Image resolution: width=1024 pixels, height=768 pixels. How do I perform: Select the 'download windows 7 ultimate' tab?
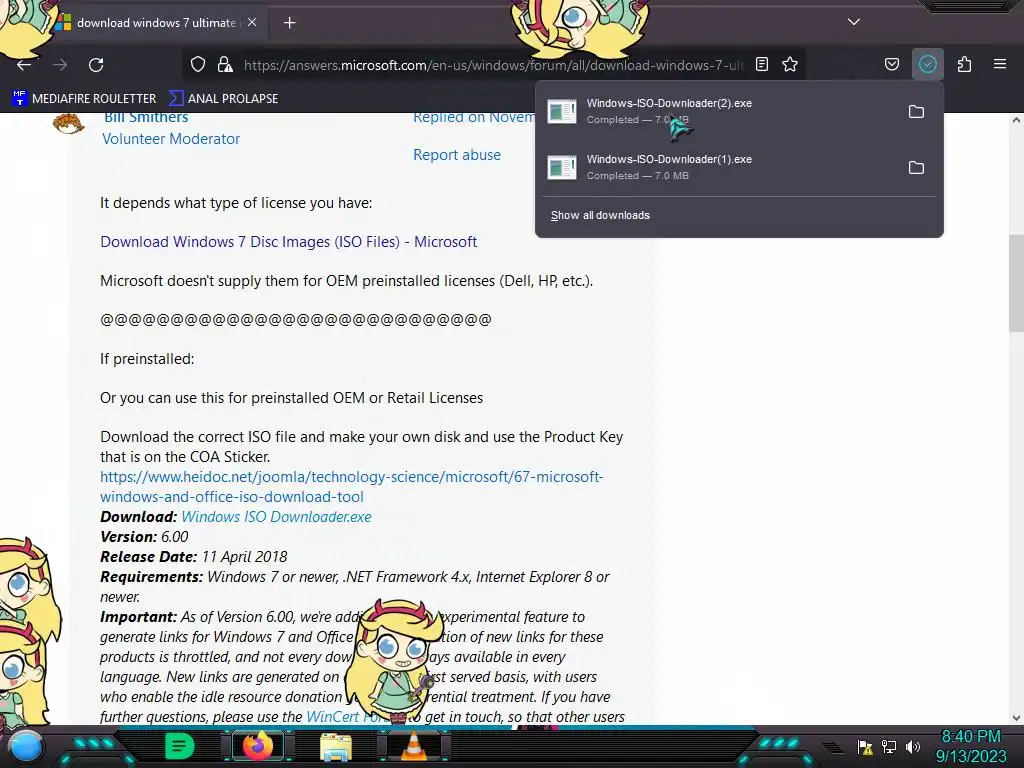(x=155, y=23)
